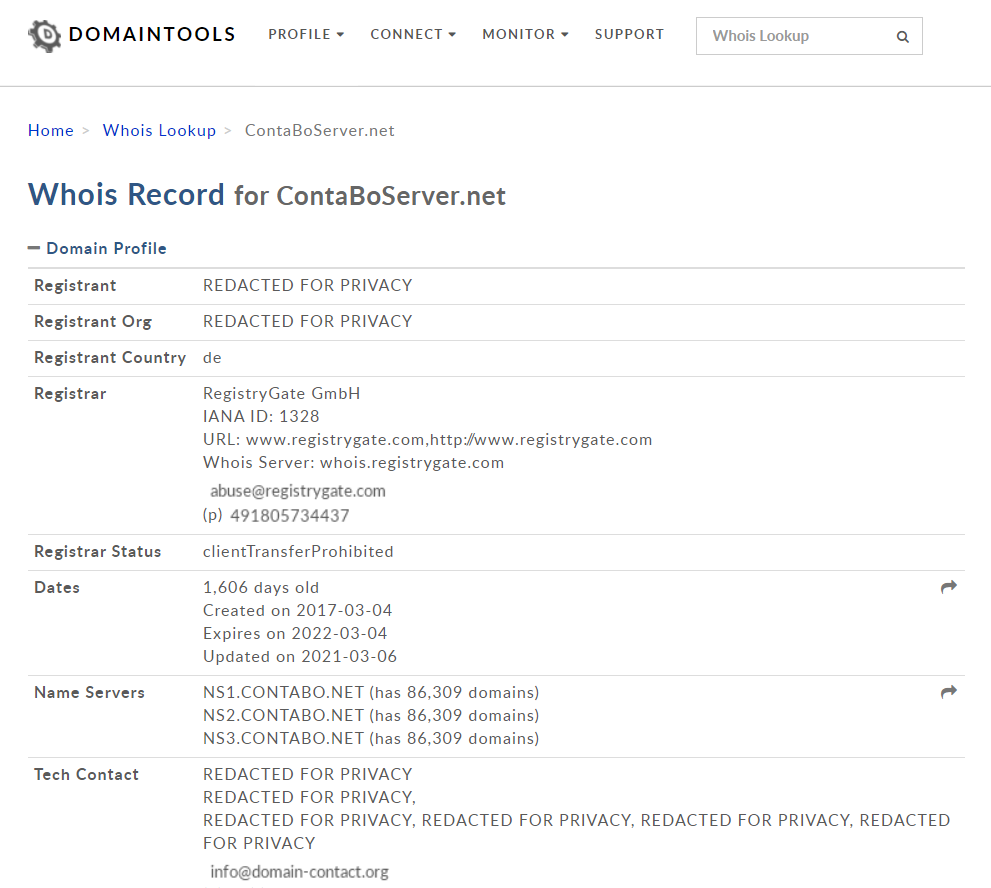Click the abuse@registrygate.com email address

[298, 491]
